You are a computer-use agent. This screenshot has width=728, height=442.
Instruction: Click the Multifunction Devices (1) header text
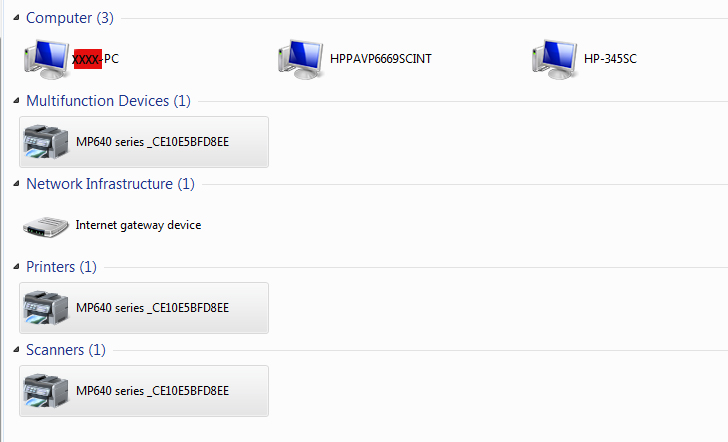108,101
